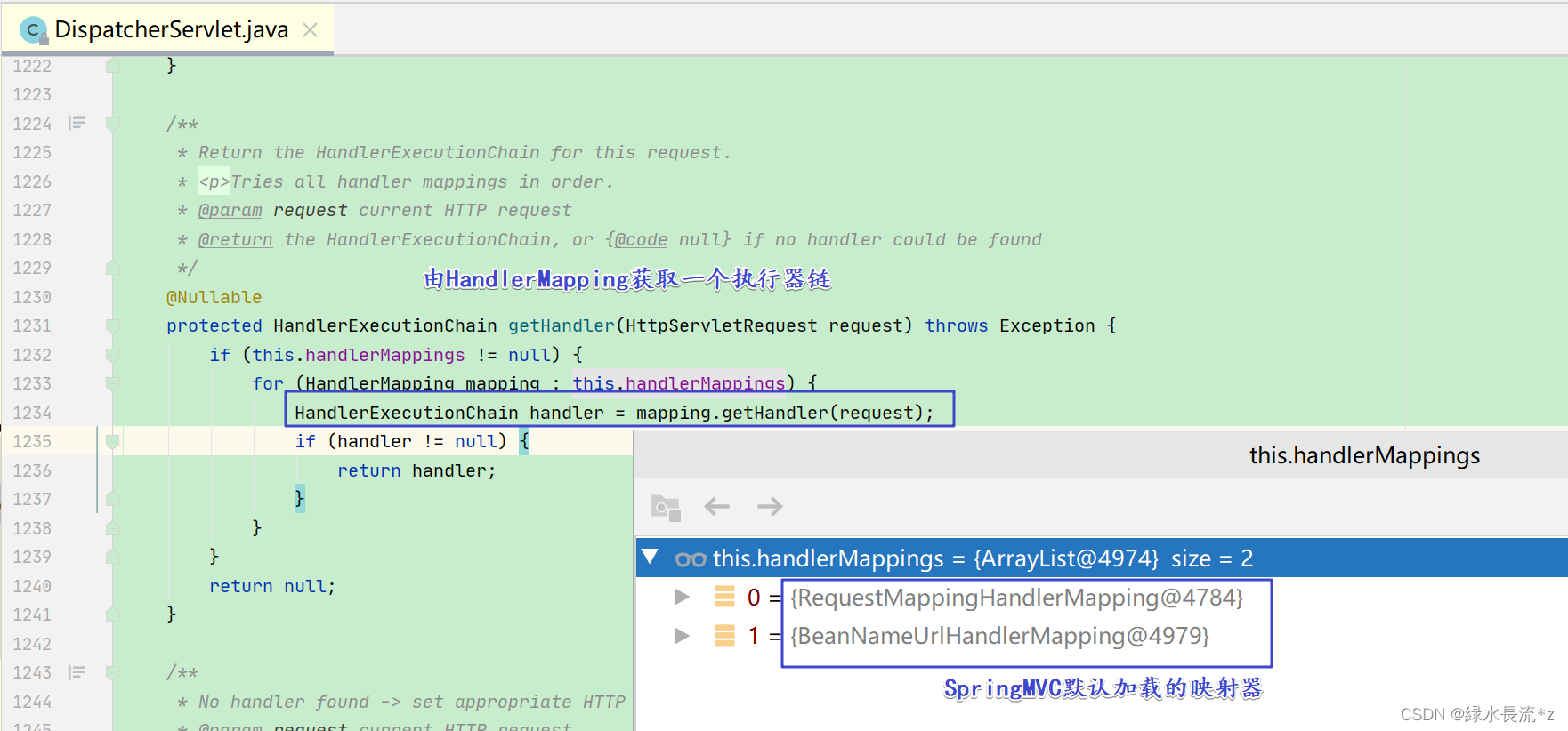Select the BeanNameUrlHandlerMapping@4979 row
This screenshot has width=1568, height=731.
[1102, 636]
